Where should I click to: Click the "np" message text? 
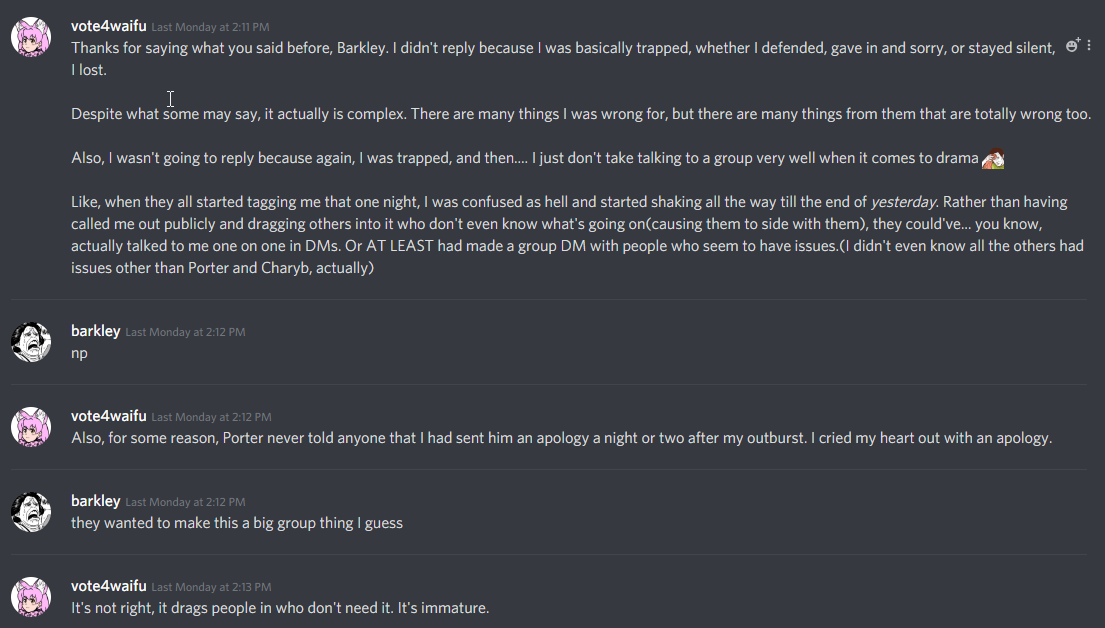(79, 353)
